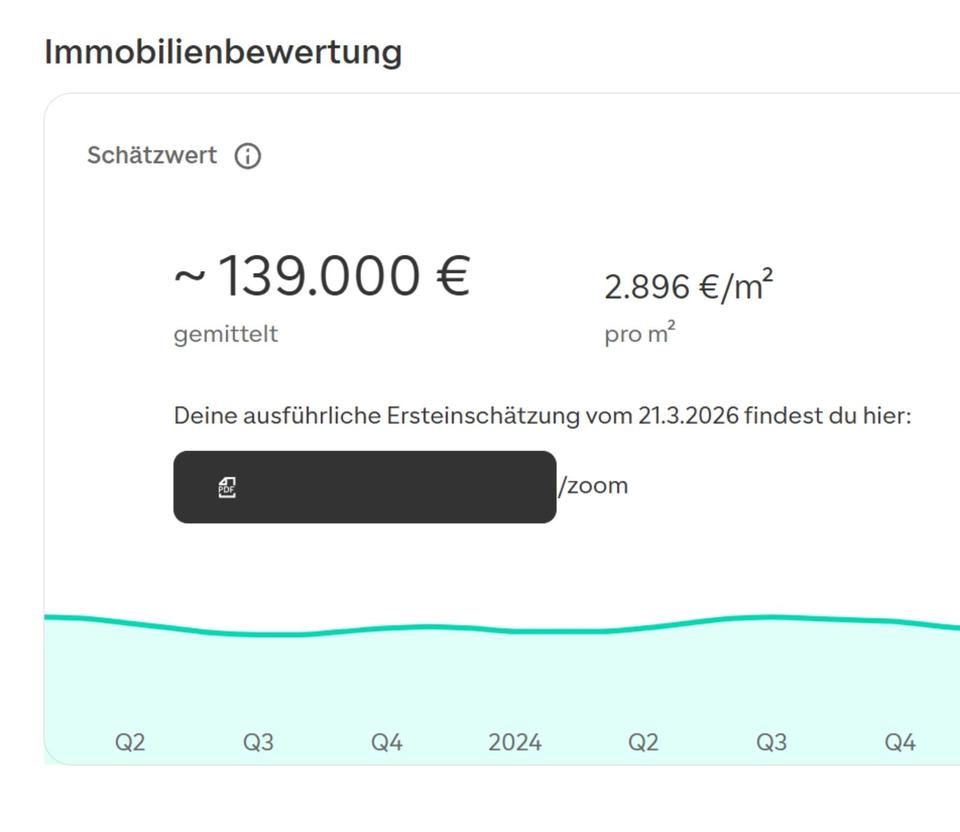Click the gemittelt caption
Viewport: 960px width, 832px height.
[x=225, y=334]
